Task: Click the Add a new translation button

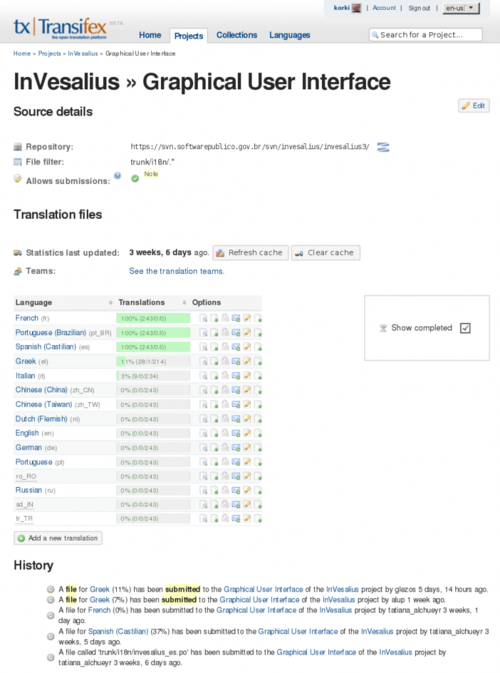Action: pyautogui.click(x=58, y=538)
